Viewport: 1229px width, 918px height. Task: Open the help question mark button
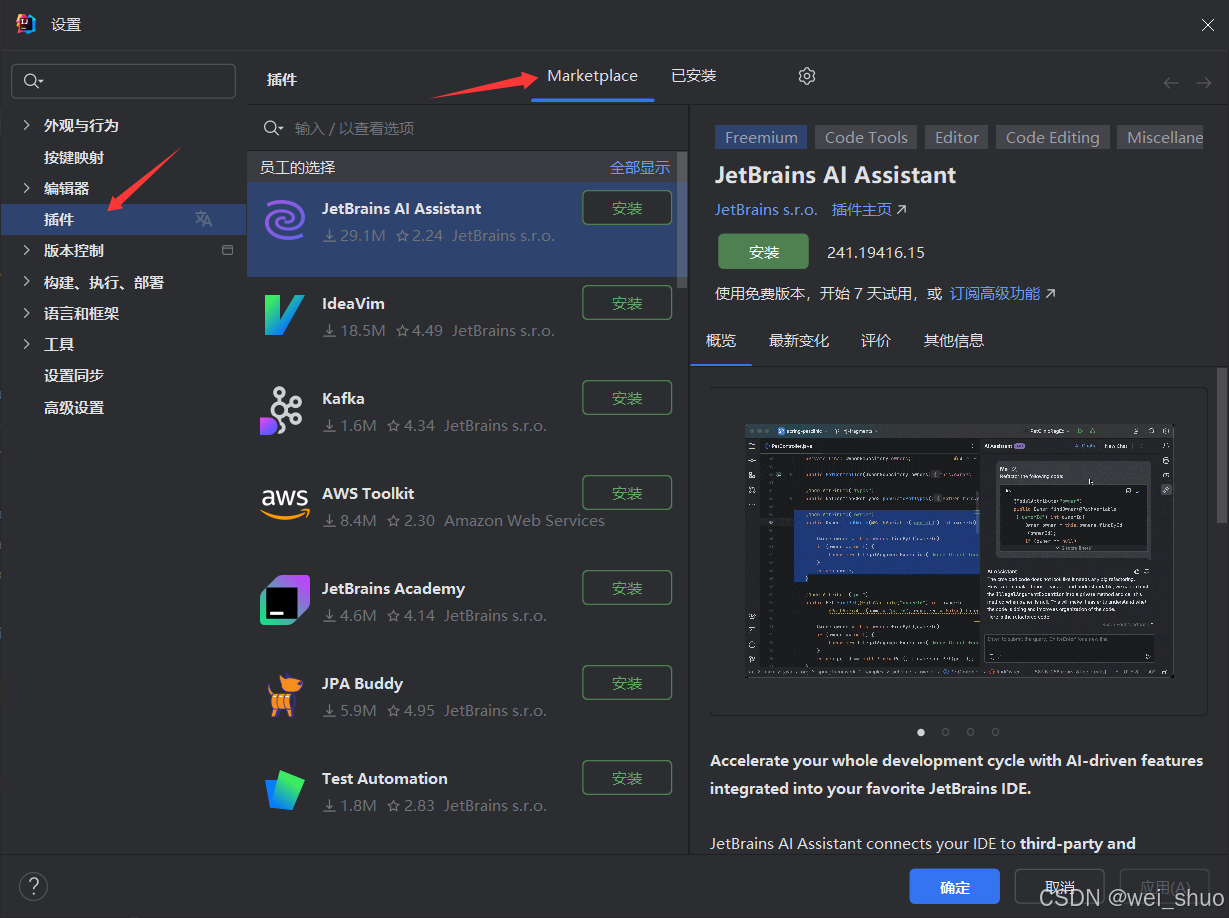click(x=33, y=885)
